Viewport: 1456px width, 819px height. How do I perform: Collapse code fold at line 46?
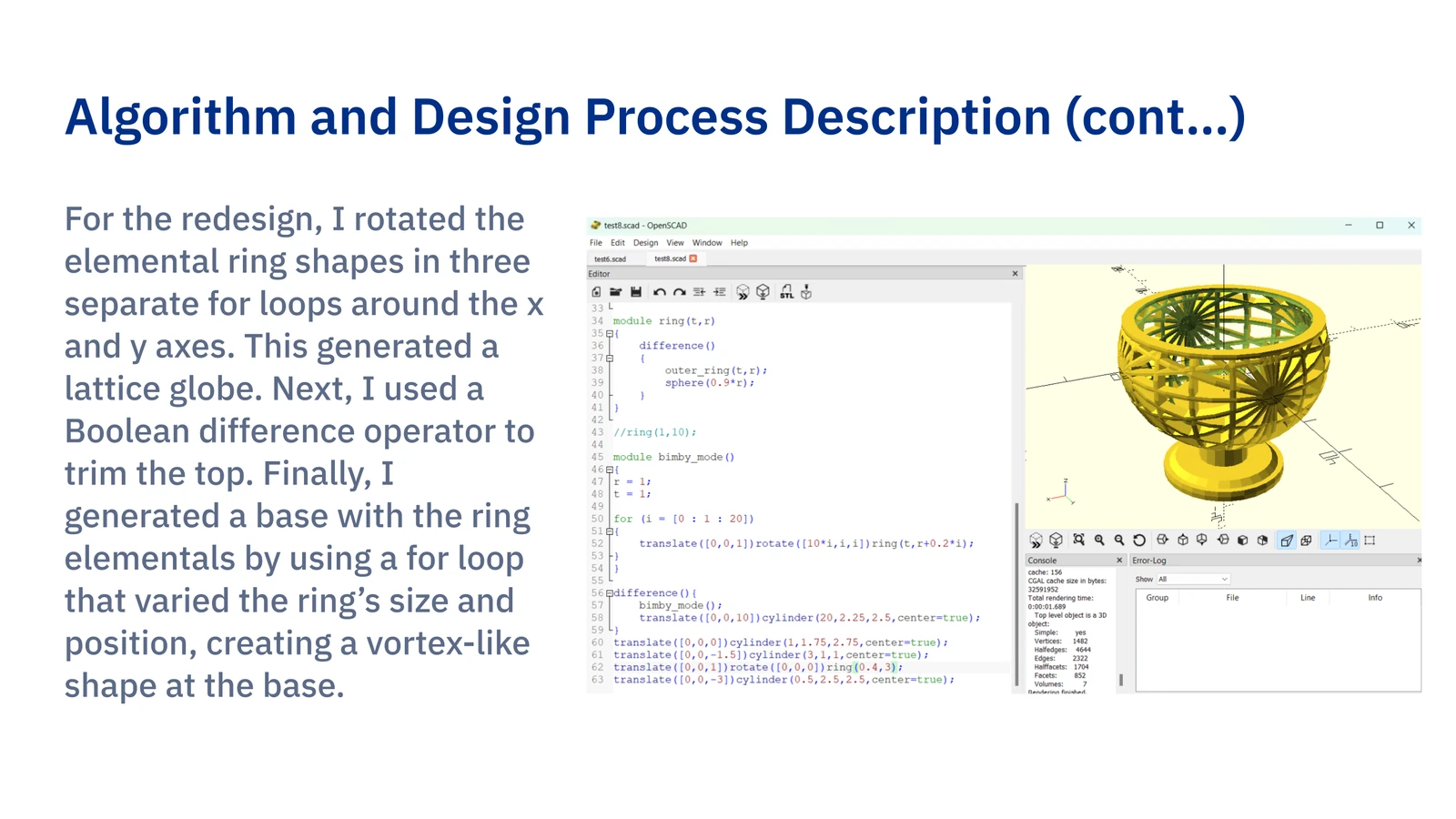pyautogui.click(x=610, y=470)
